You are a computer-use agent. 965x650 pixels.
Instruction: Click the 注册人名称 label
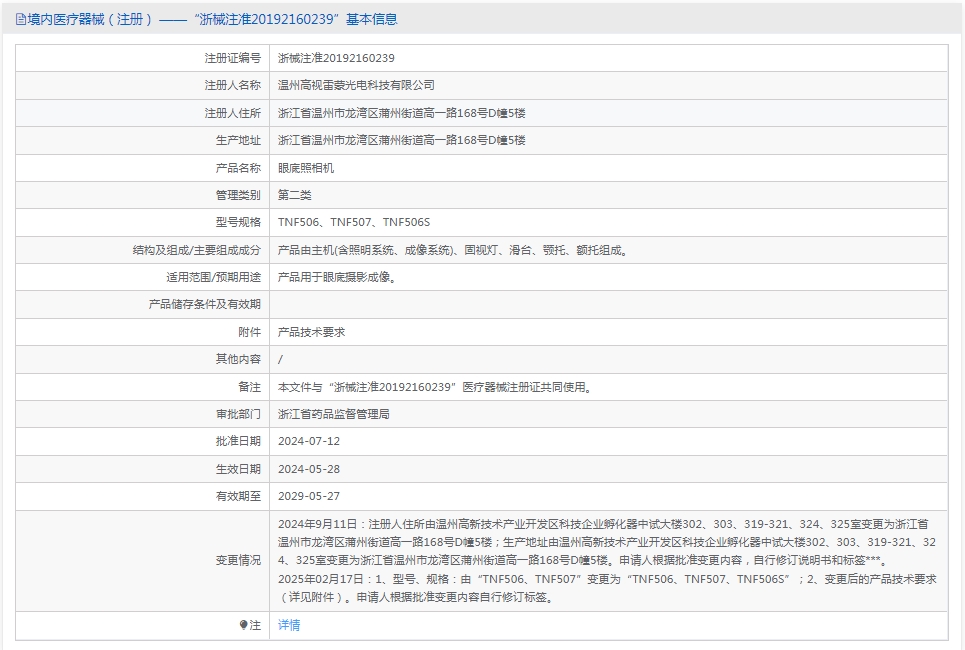(x=233, y=86)
